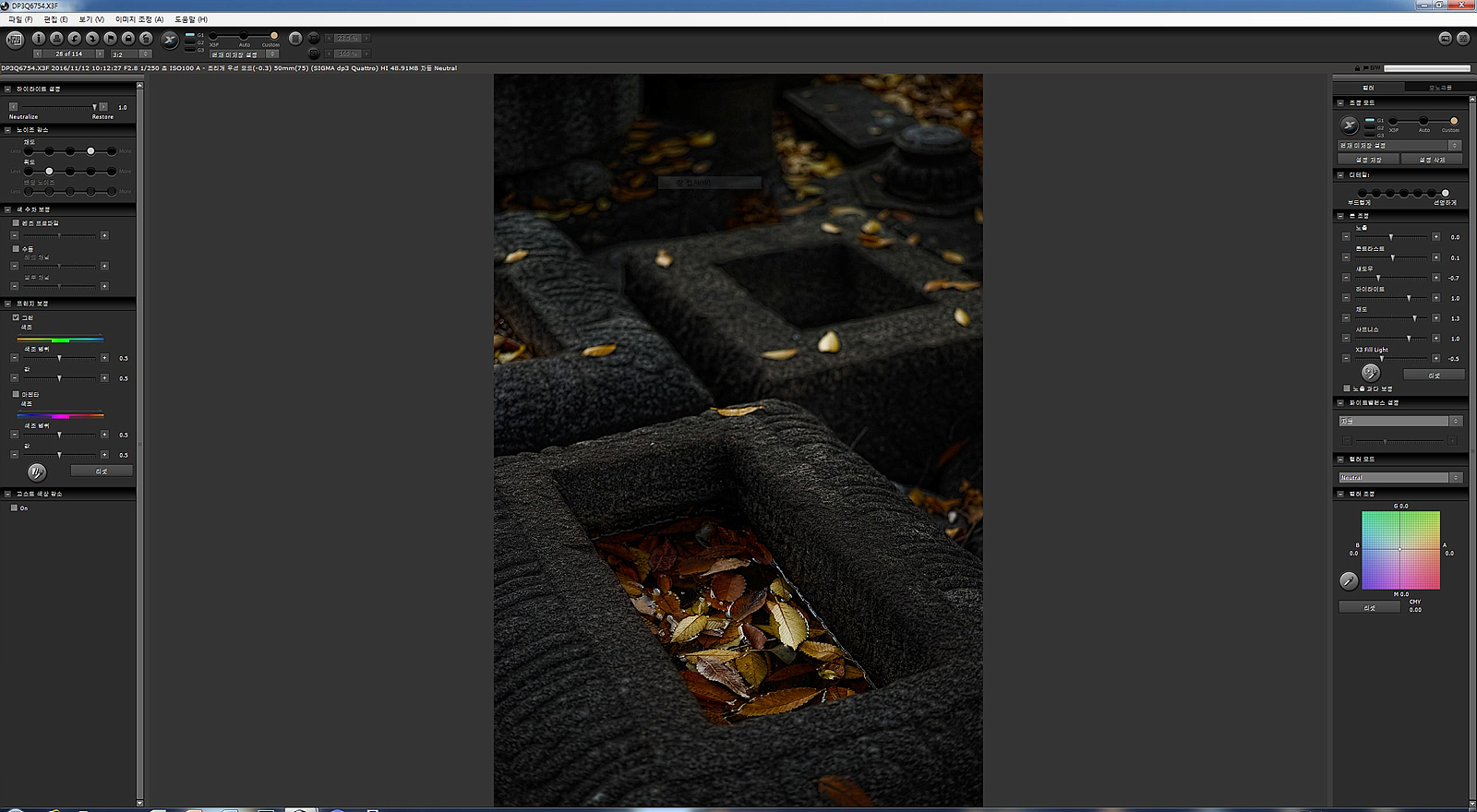Viewport: 1477px width, 812px height.
Task: Open the Neutral color mode dropdown
Action: pyautogui.click(x=1399, y=478)
